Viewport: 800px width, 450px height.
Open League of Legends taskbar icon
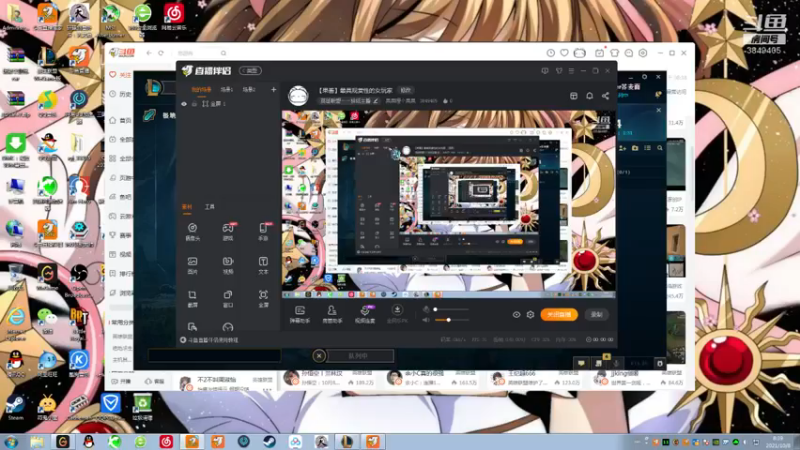(347, 441)
